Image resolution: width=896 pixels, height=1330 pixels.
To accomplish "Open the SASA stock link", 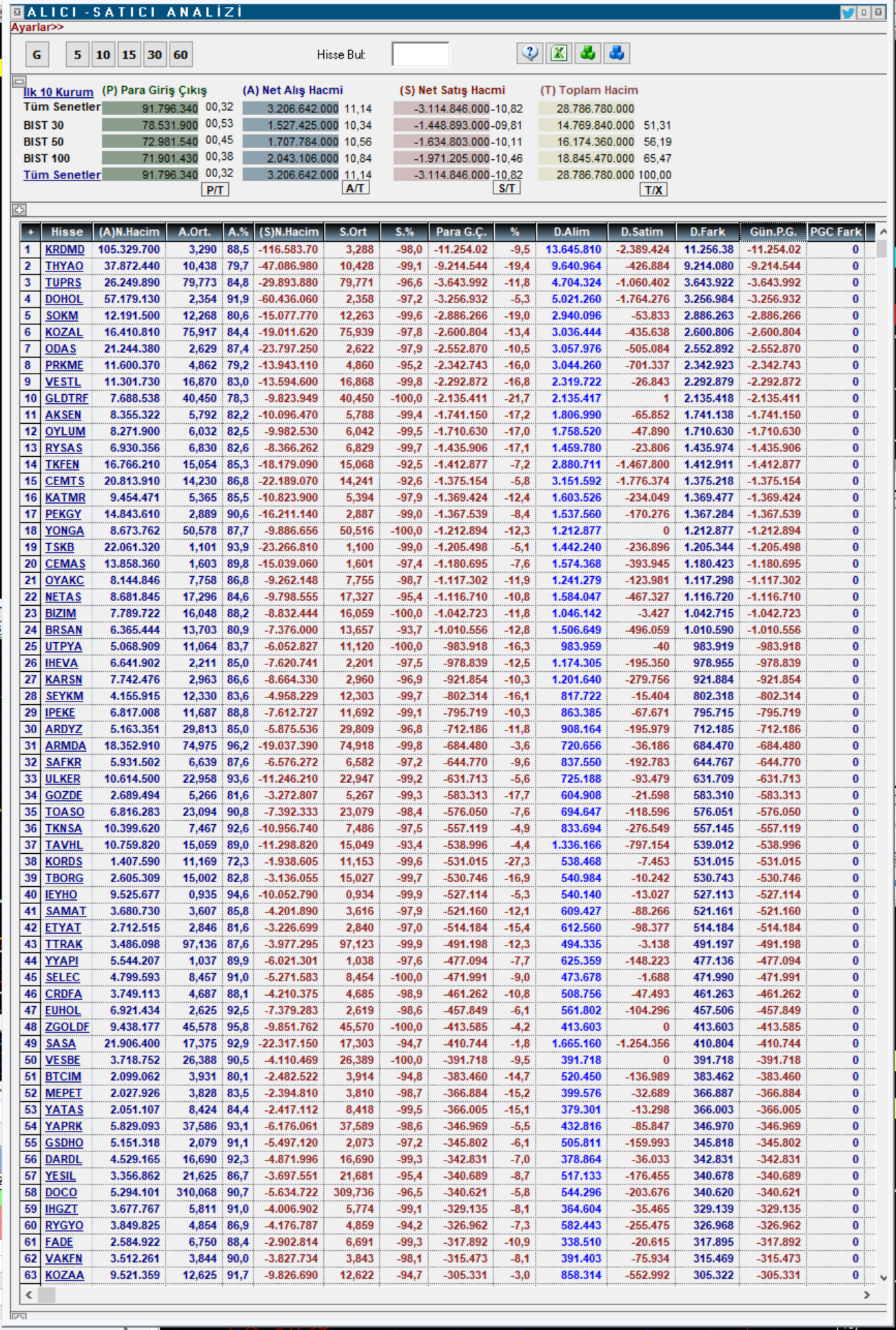I will (61, 1043).
